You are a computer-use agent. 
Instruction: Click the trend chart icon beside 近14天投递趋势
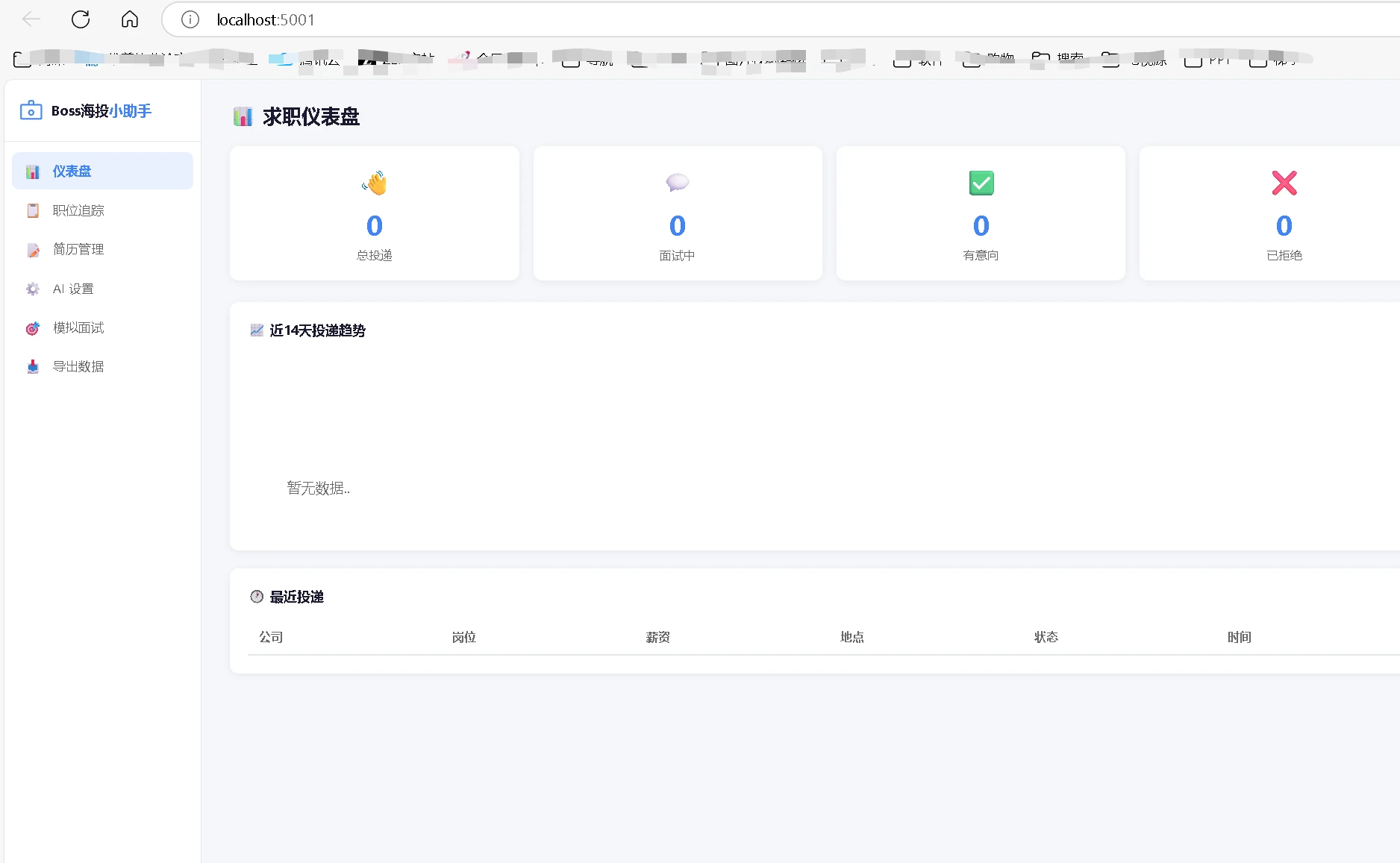(257, 330)
